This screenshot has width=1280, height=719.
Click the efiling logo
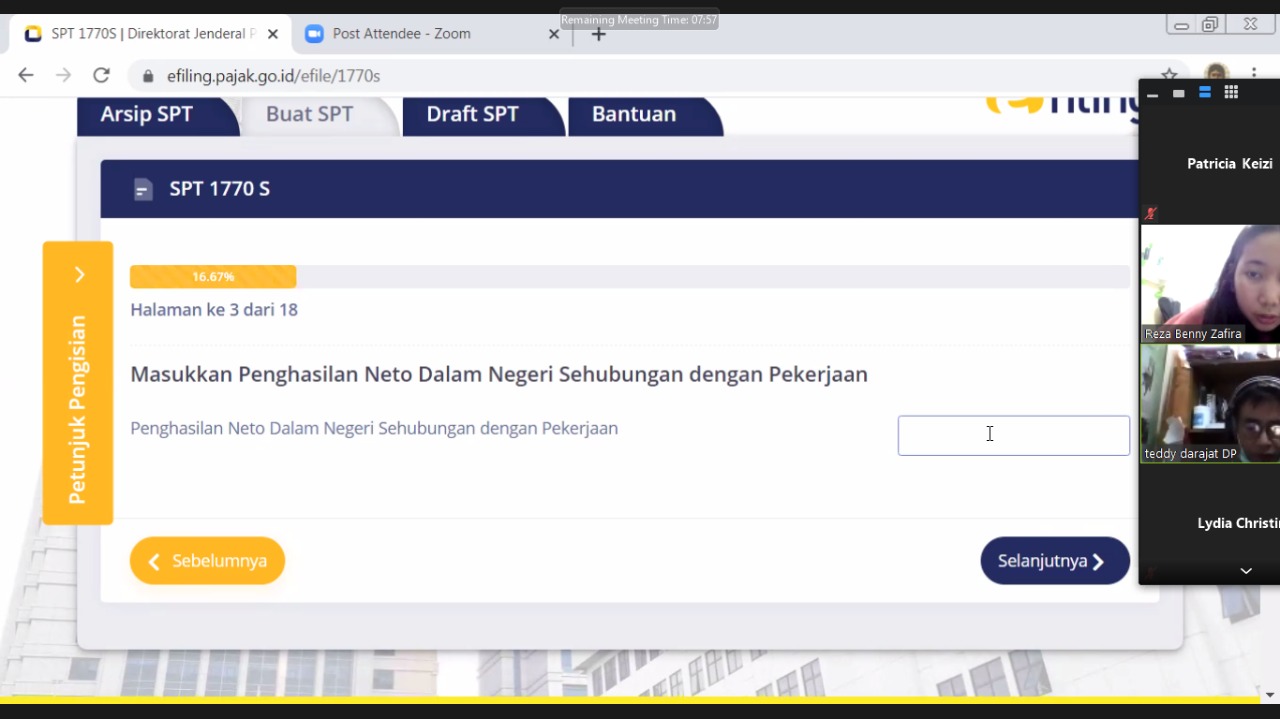[1061, 108]
